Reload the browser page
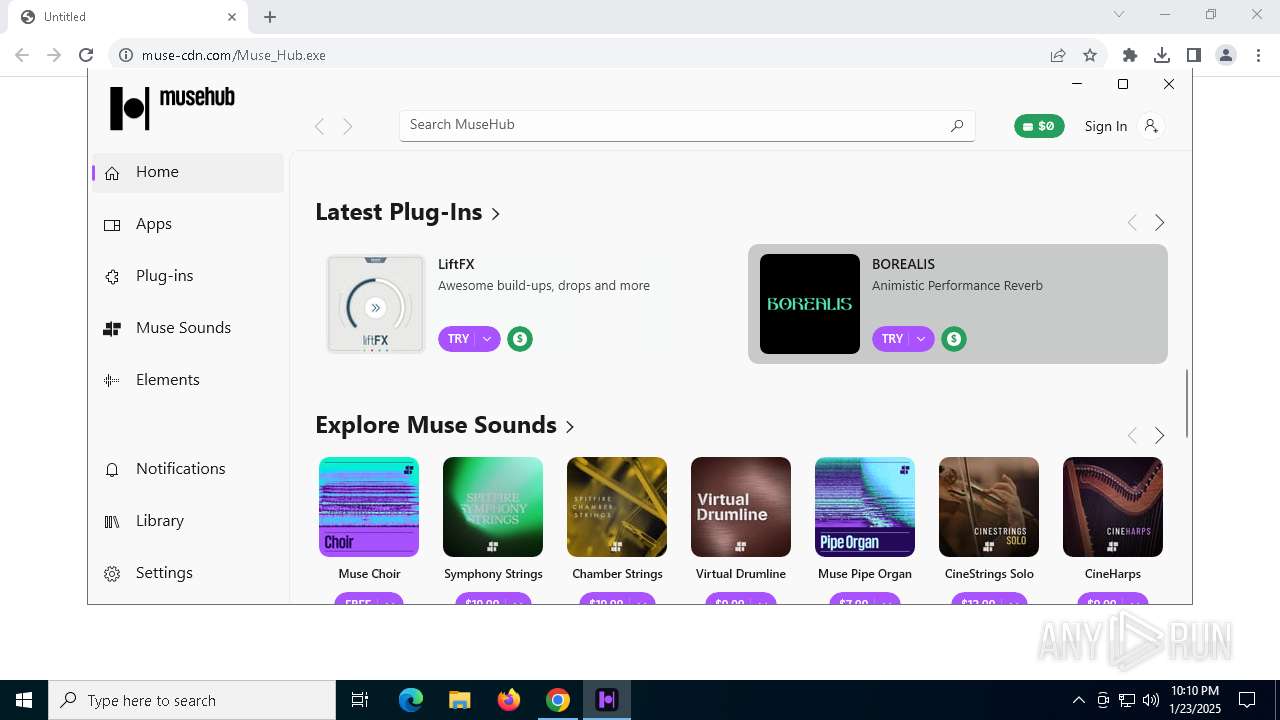Screen dimensions: 1280x720 (x=86, y=55)
